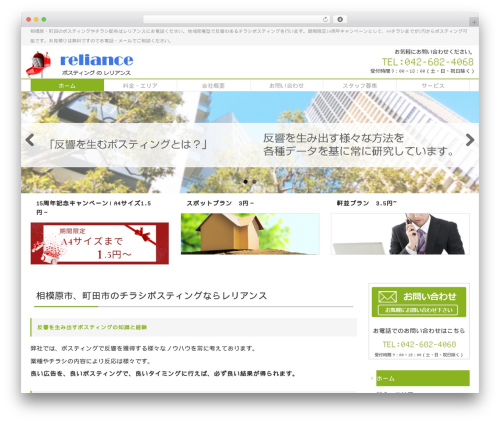Select sidebar ホーム menu item
500x423 pixels.
[x=423, y=378]
